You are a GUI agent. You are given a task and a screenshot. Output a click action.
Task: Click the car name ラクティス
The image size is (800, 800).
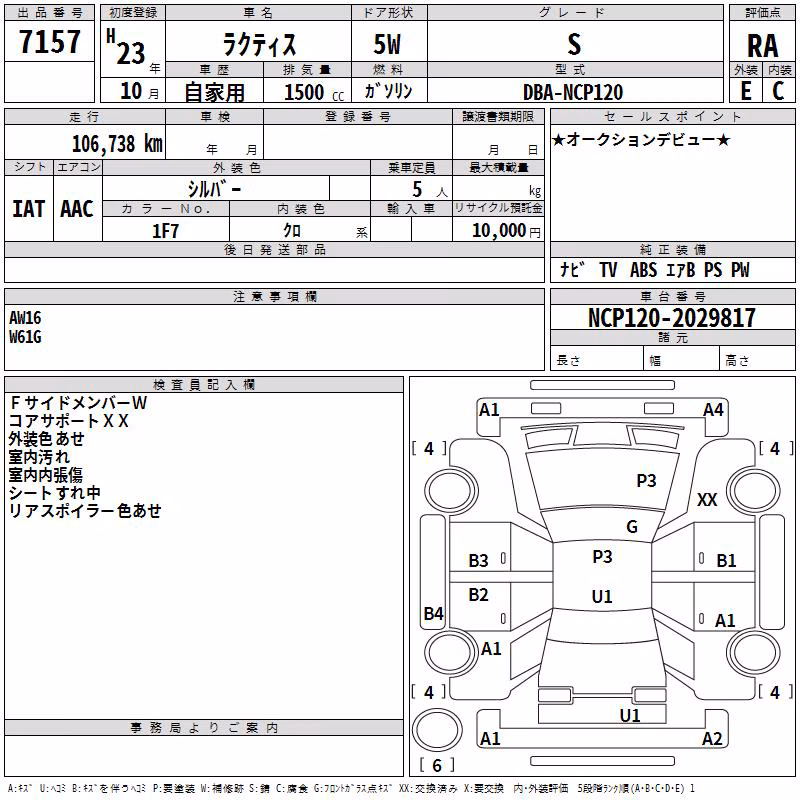[x=259, y=44]
